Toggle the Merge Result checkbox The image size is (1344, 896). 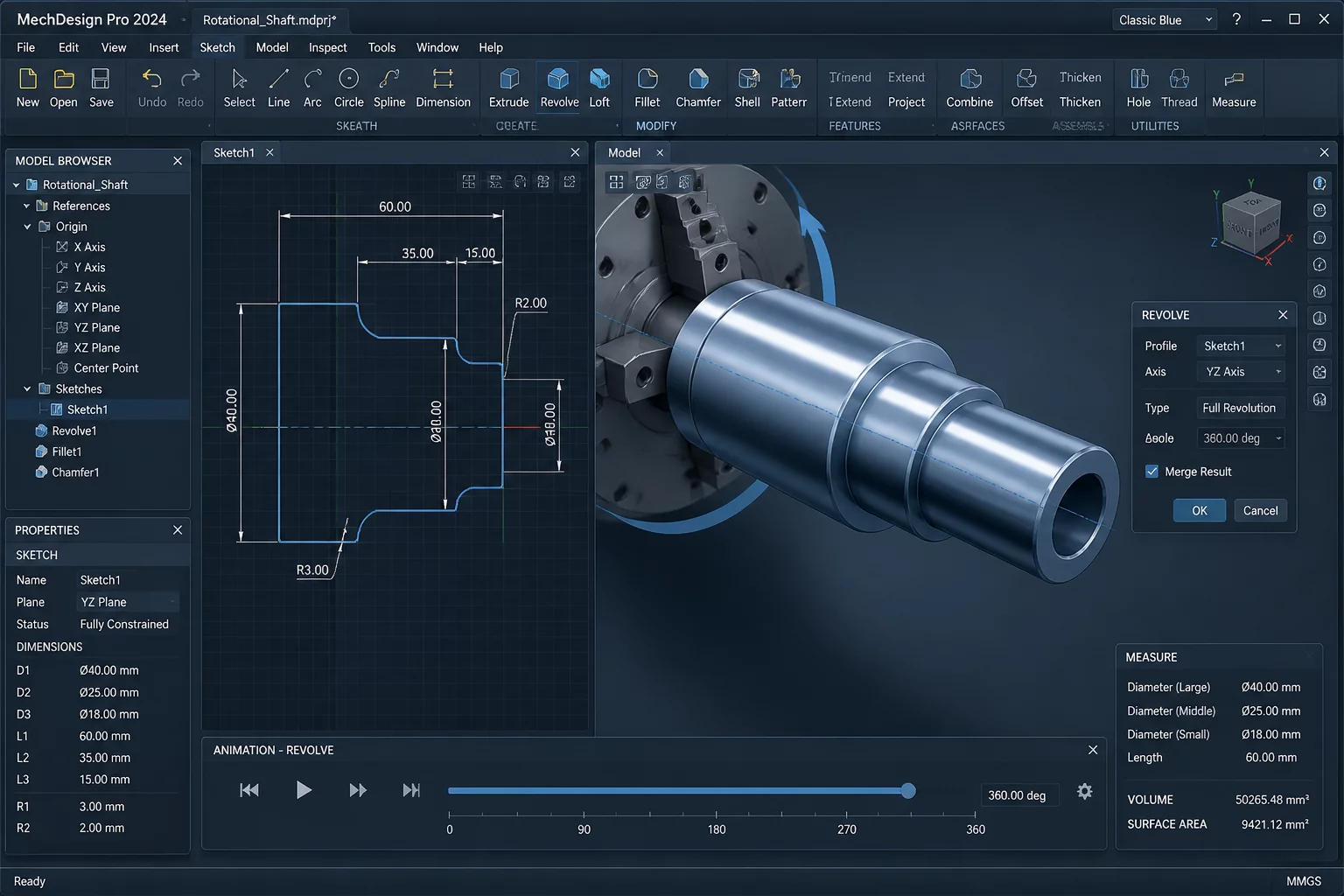pyautogui.click(x=1152, y=472)
